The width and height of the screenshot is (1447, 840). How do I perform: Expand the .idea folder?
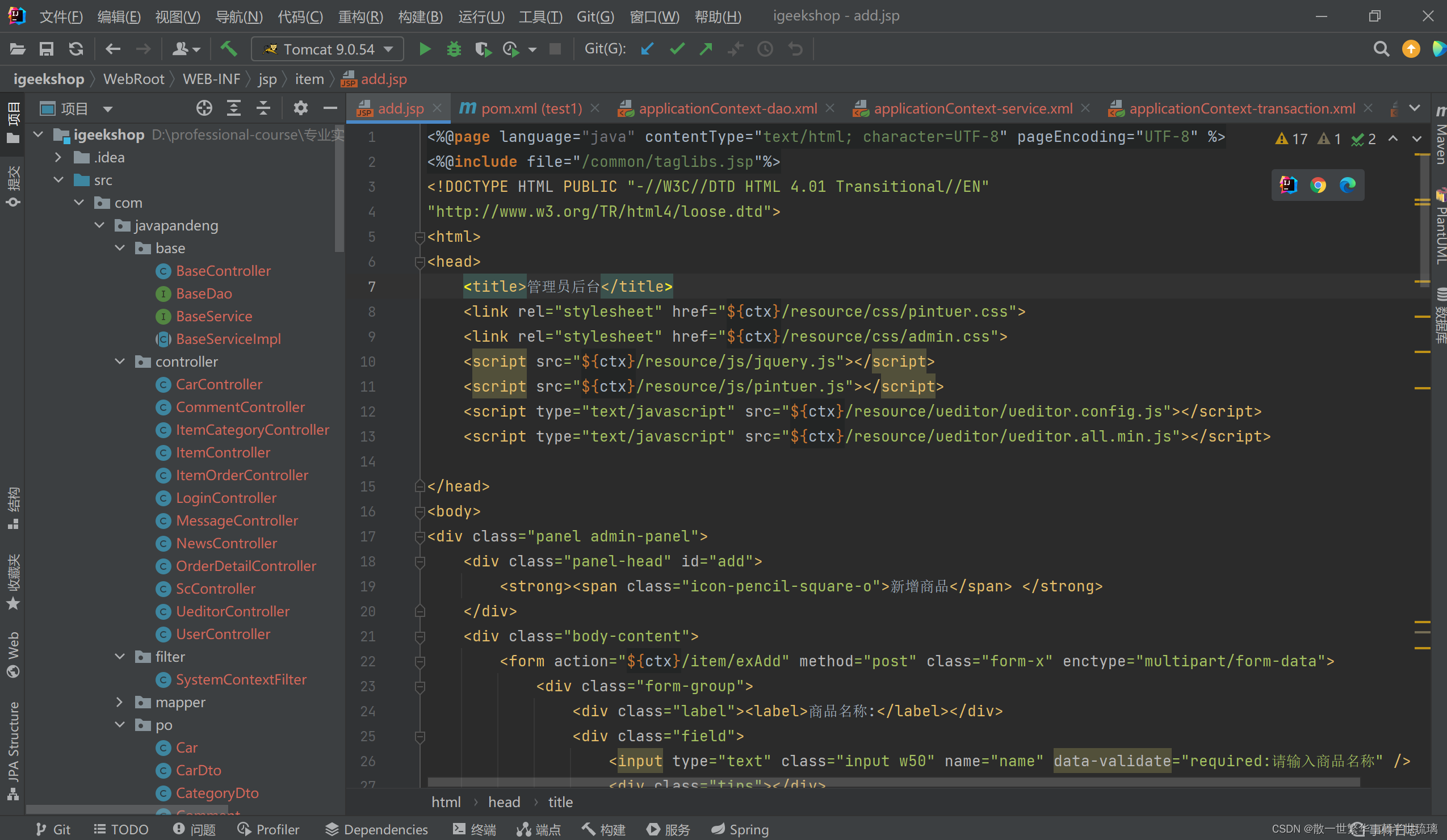point(58,157)
